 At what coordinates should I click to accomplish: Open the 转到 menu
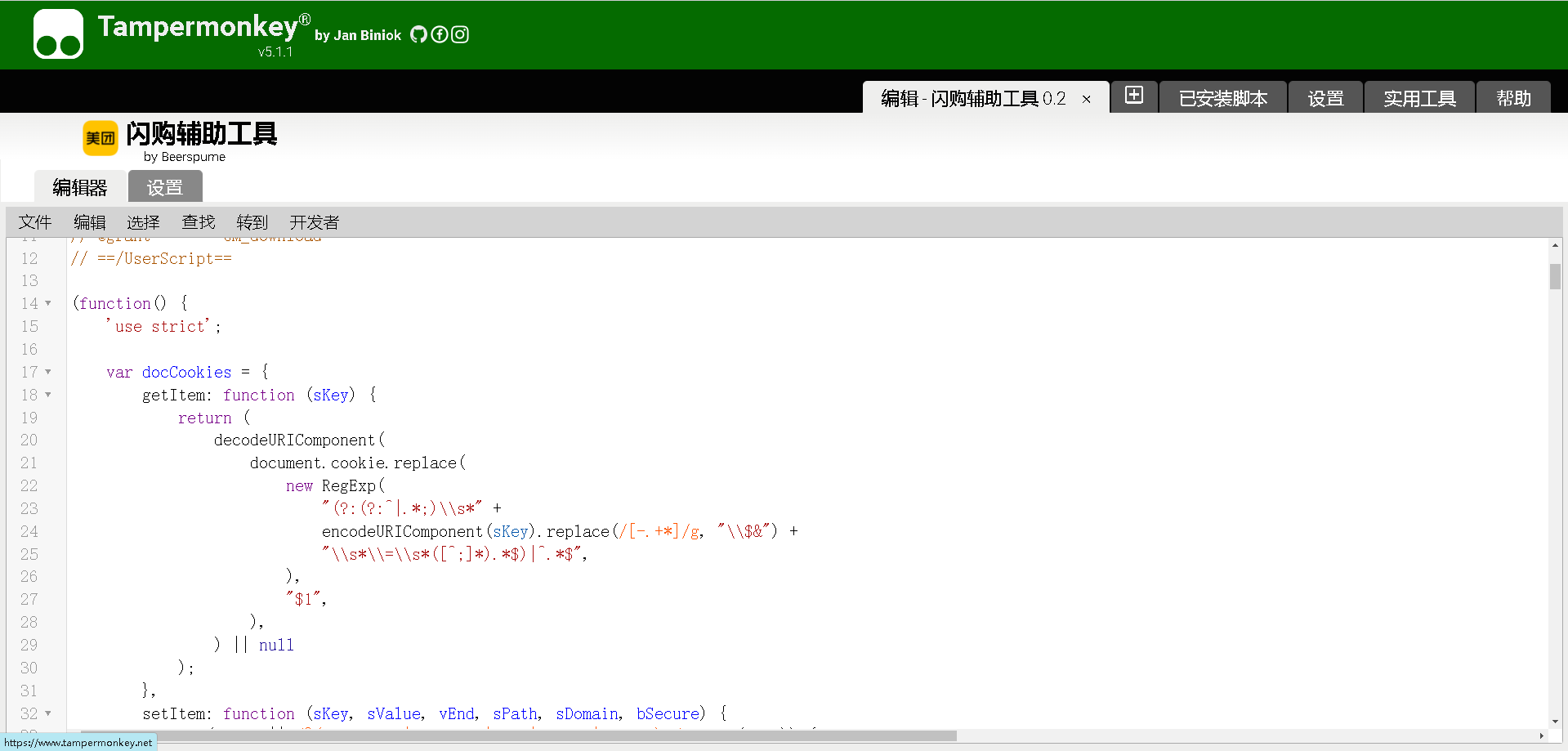click(x=252, y=222)
